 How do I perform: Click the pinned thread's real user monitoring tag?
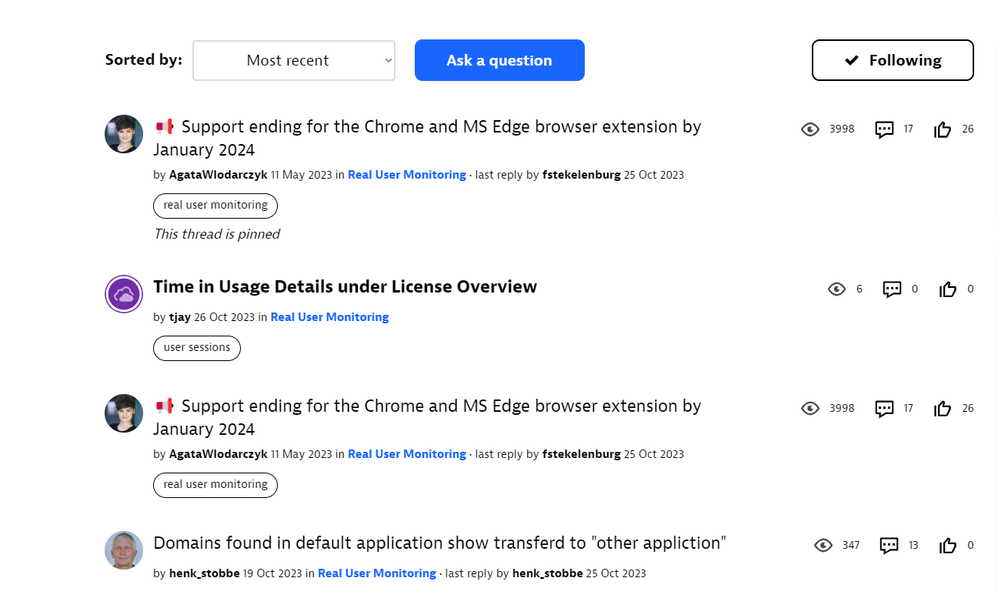click(x=215, y=205)
